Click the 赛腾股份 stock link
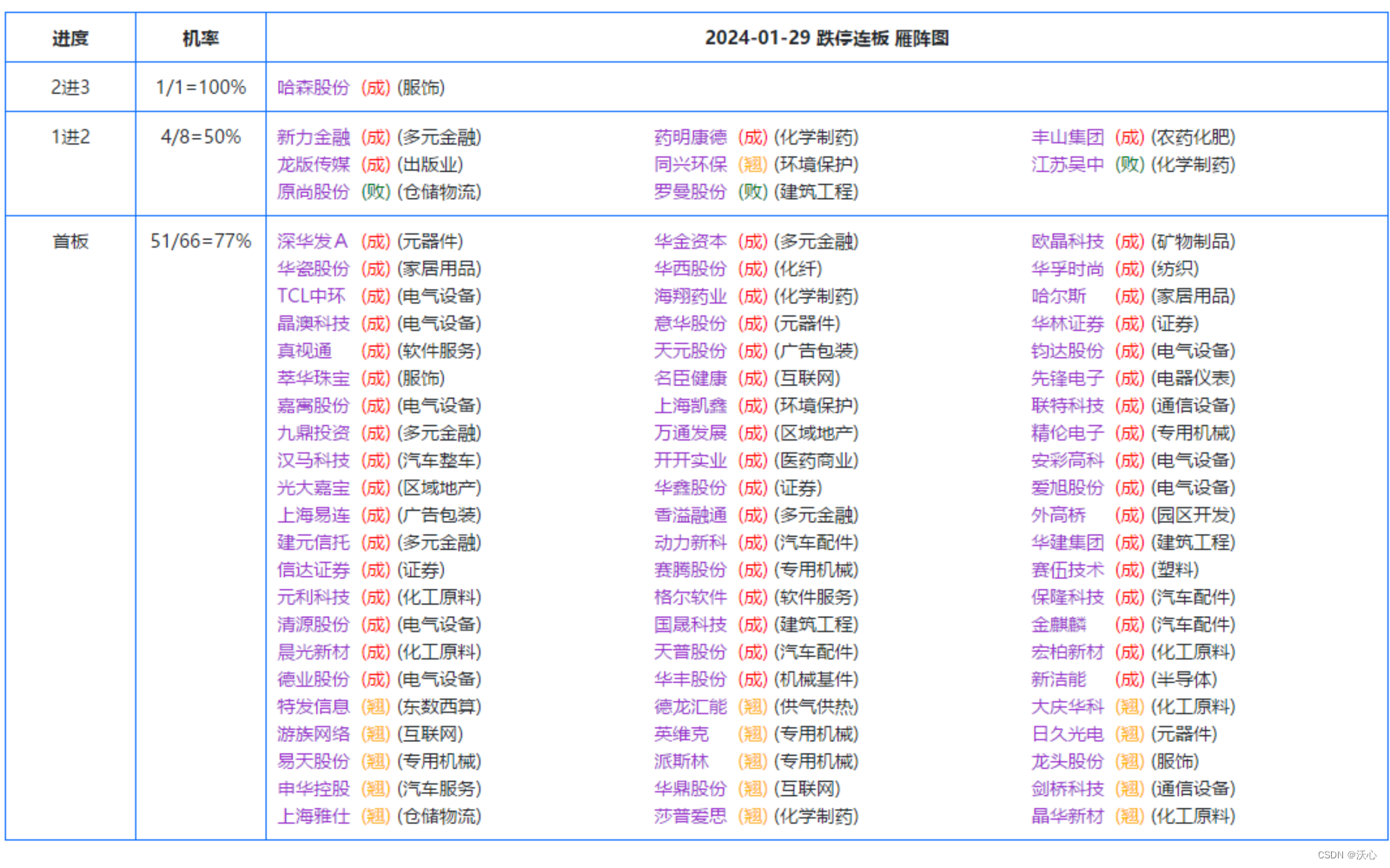This screenshot has width=1390, height=868. click(x=690, y=570)
